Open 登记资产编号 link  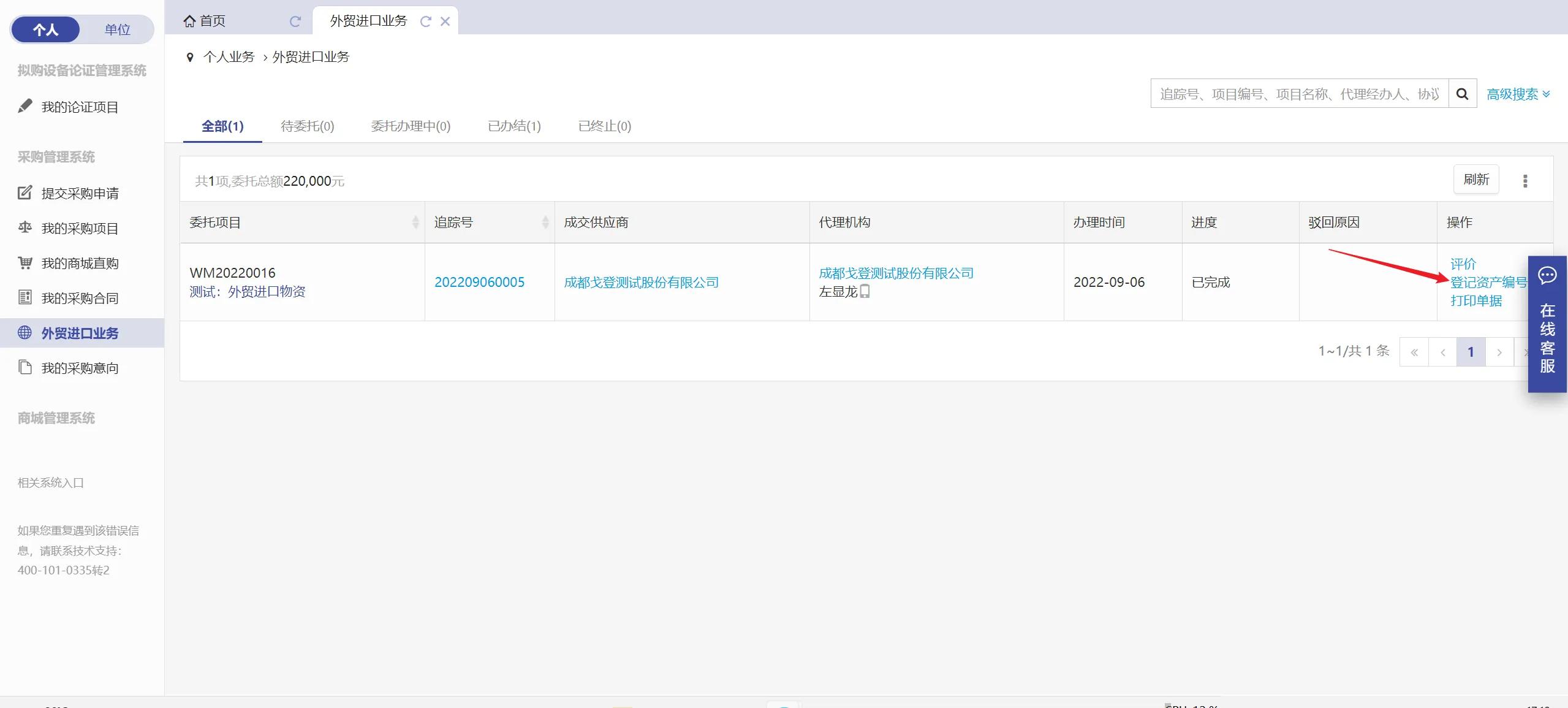tap(1488, 282)
